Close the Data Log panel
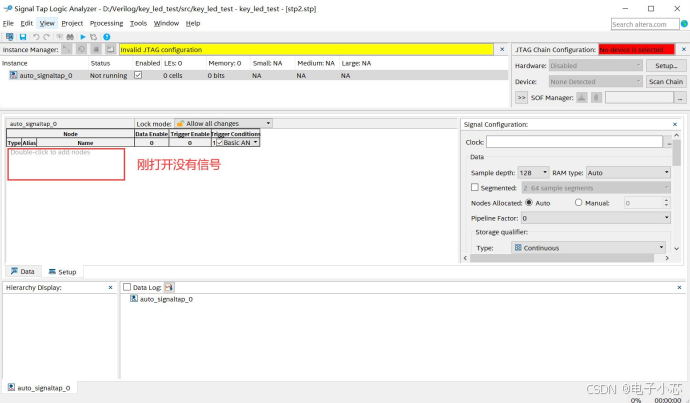The height and width of the screenshot is (403, 690). [x=679, y=287]
